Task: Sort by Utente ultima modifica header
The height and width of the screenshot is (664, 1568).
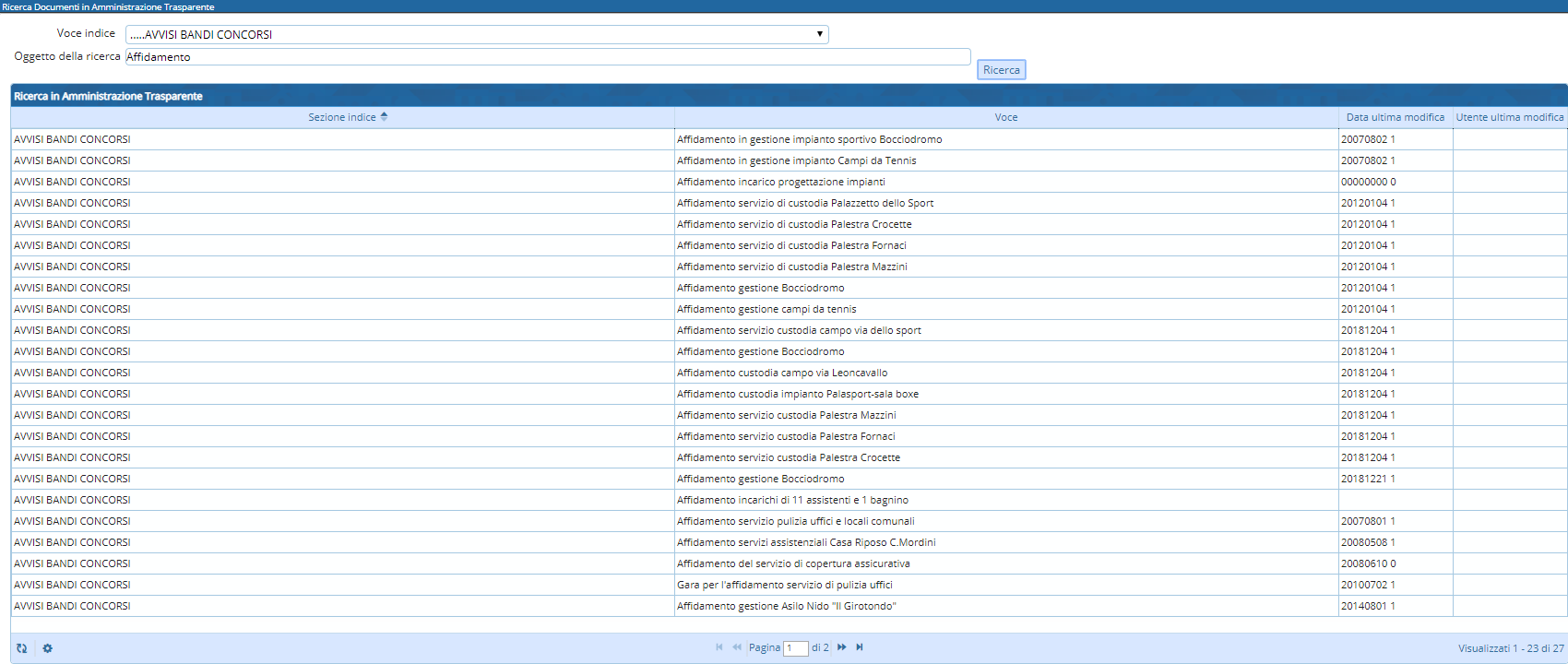Action: 1509,117
